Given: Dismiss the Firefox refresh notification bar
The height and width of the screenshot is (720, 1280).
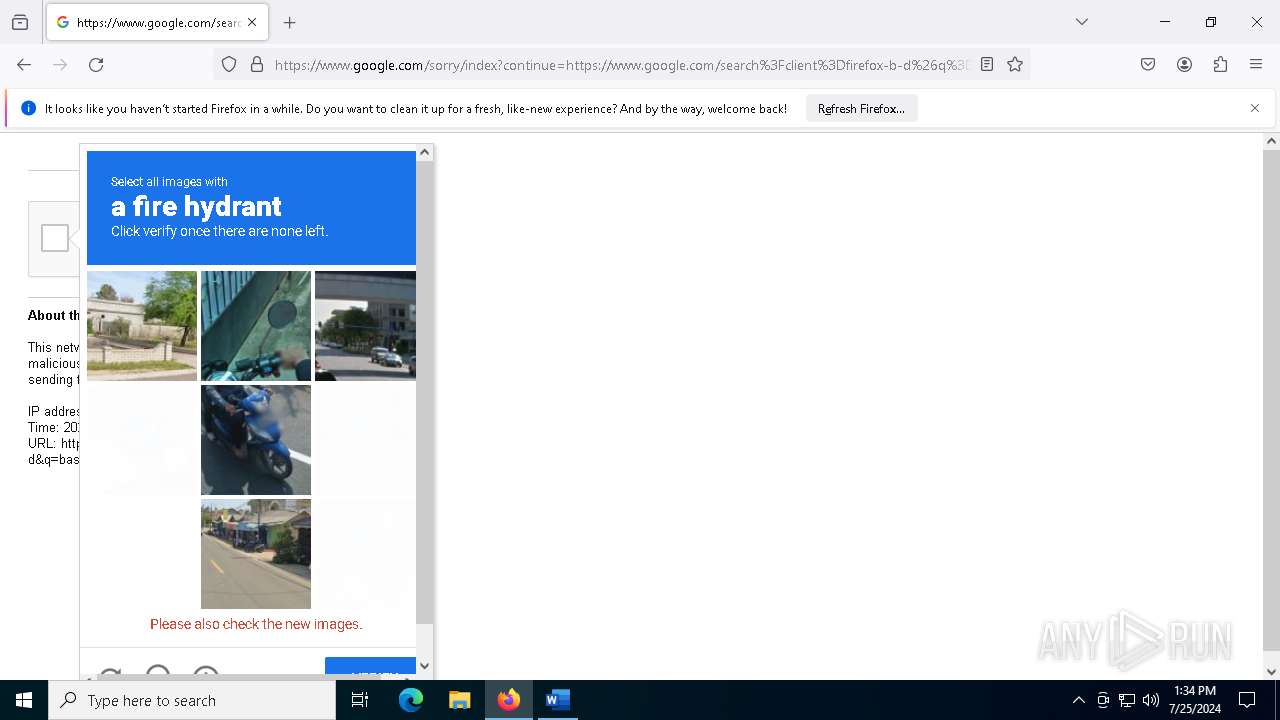Looking at the screenshot, I should click(x=1255, y=108).
